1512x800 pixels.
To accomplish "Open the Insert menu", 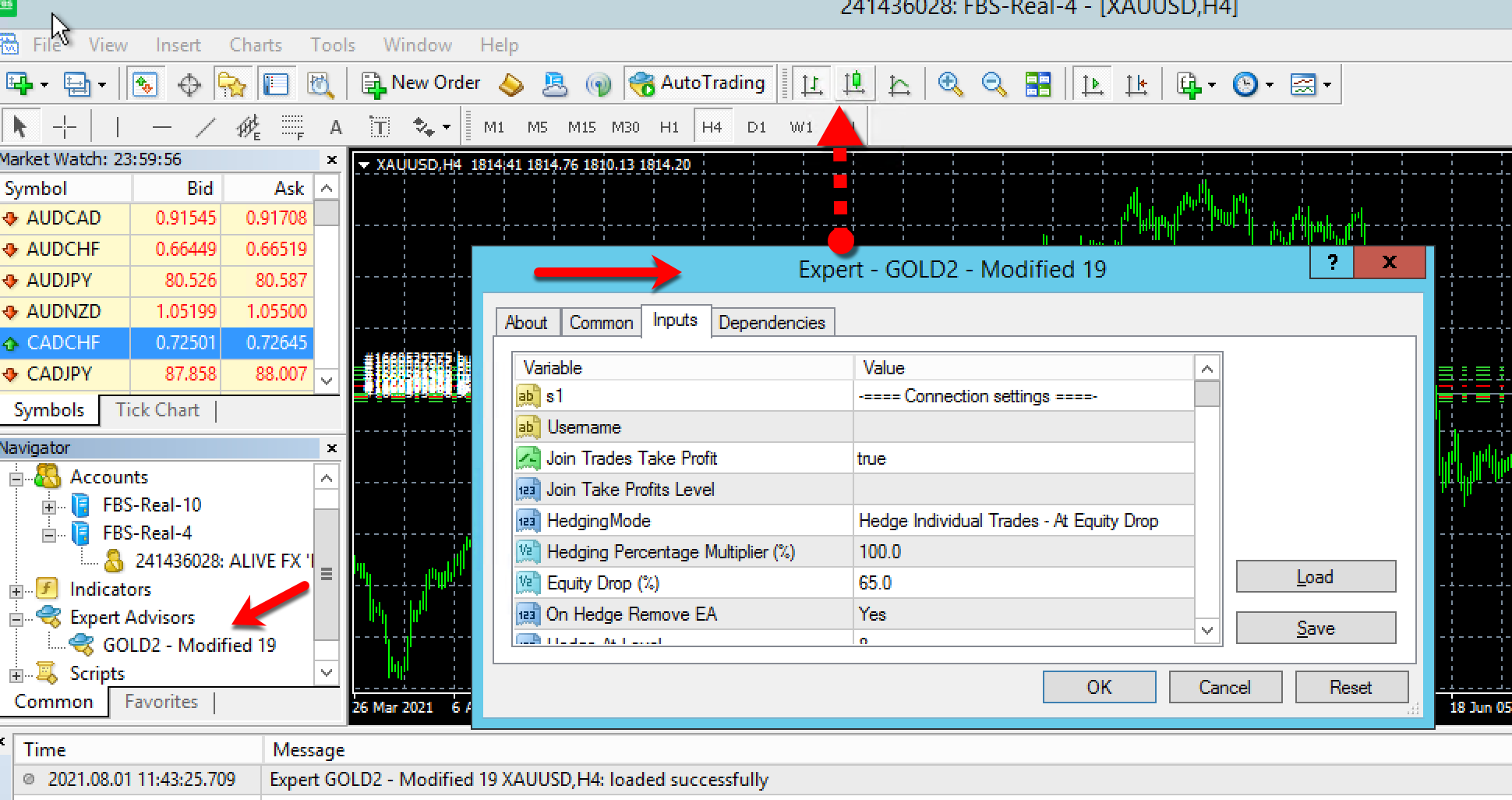I will (x=178, y=45).
